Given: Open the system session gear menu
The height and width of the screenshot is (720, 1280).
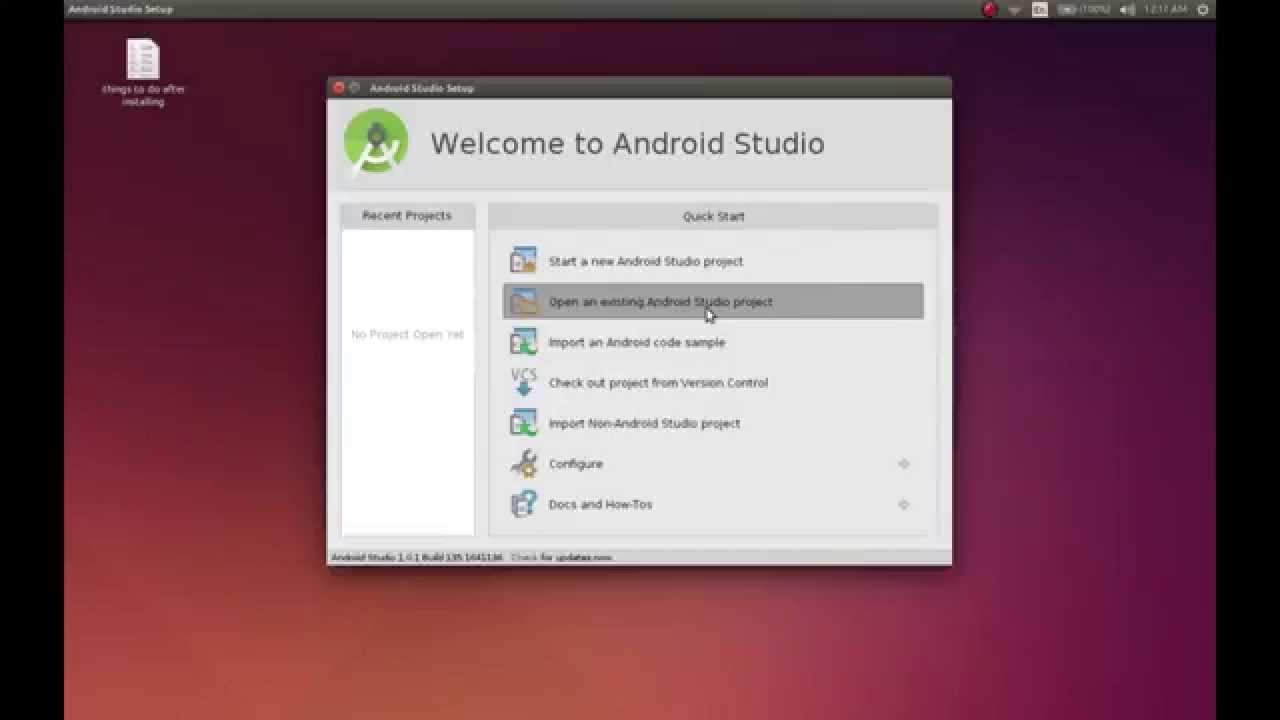Looking at the screenshot, I should pyautogui.click(x=1203, y=9).
